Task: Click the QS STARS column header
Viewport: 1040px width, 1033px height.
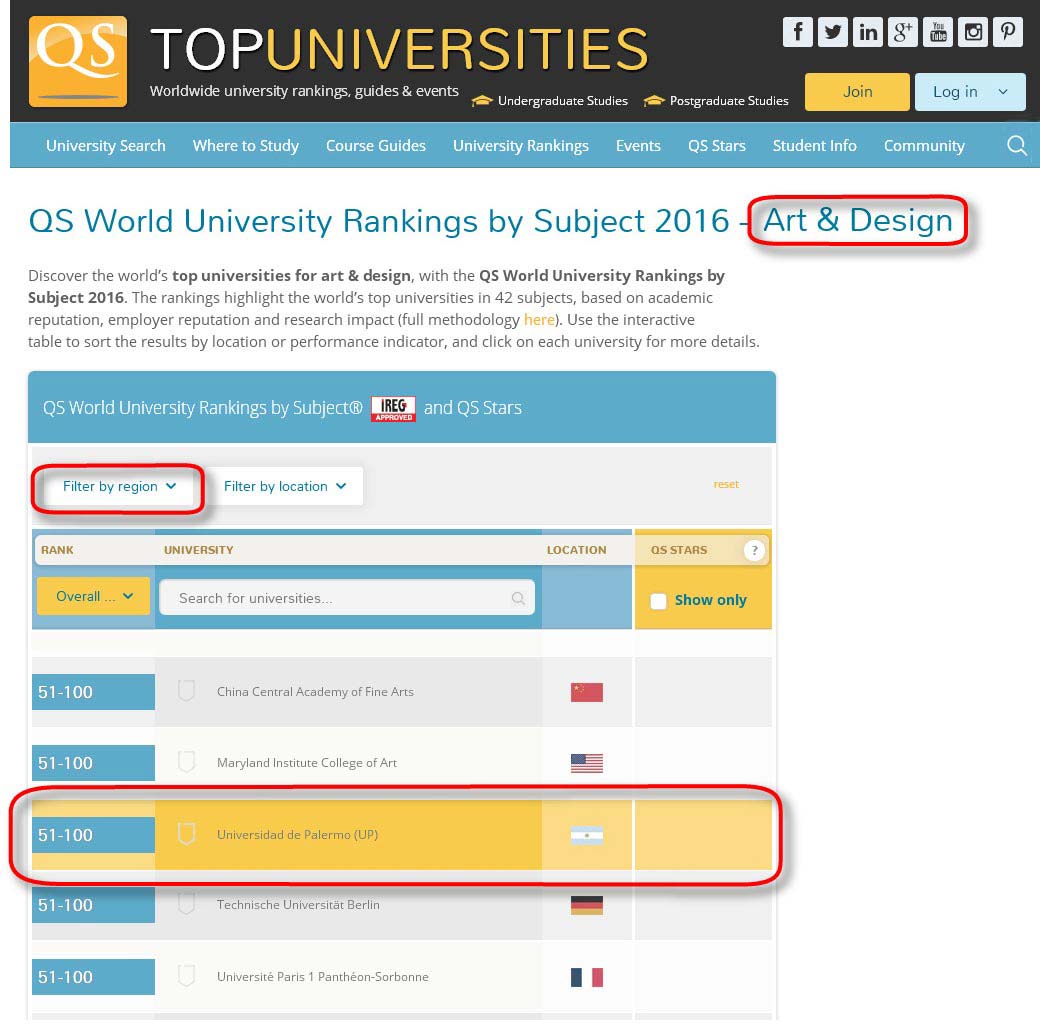Action: 679,550
